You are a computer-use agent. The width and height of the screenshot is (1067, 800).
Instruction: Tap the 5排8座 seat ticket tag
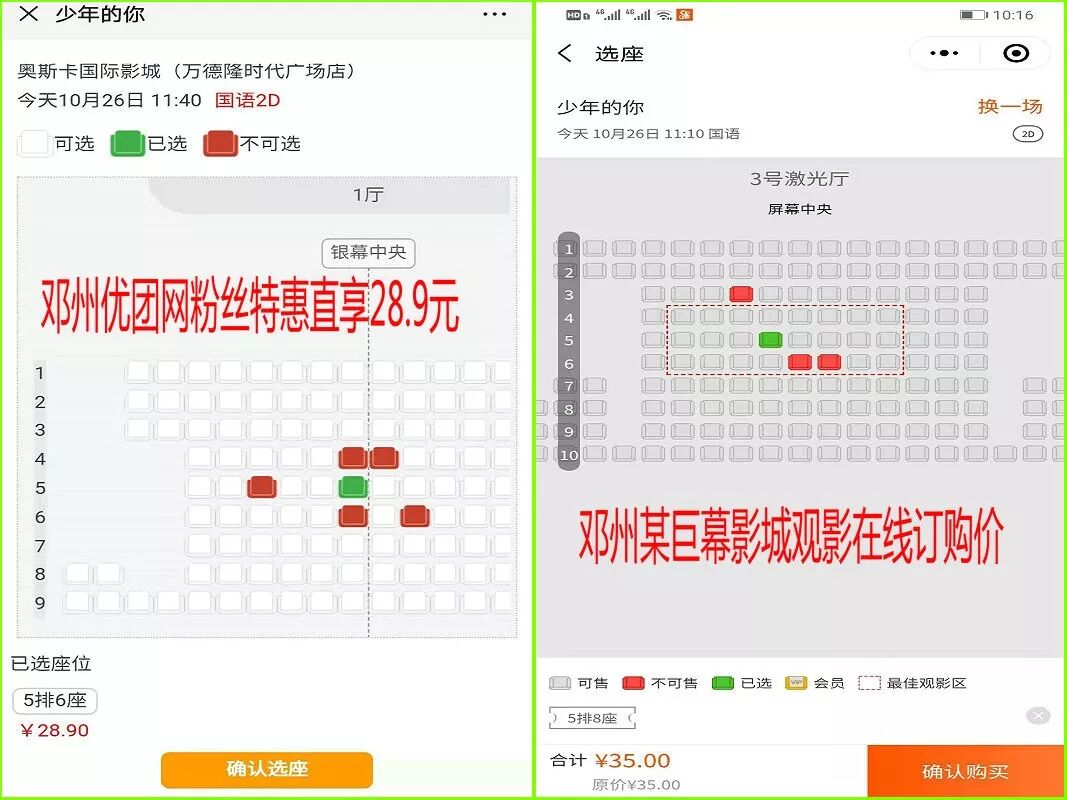click(592, 718)
